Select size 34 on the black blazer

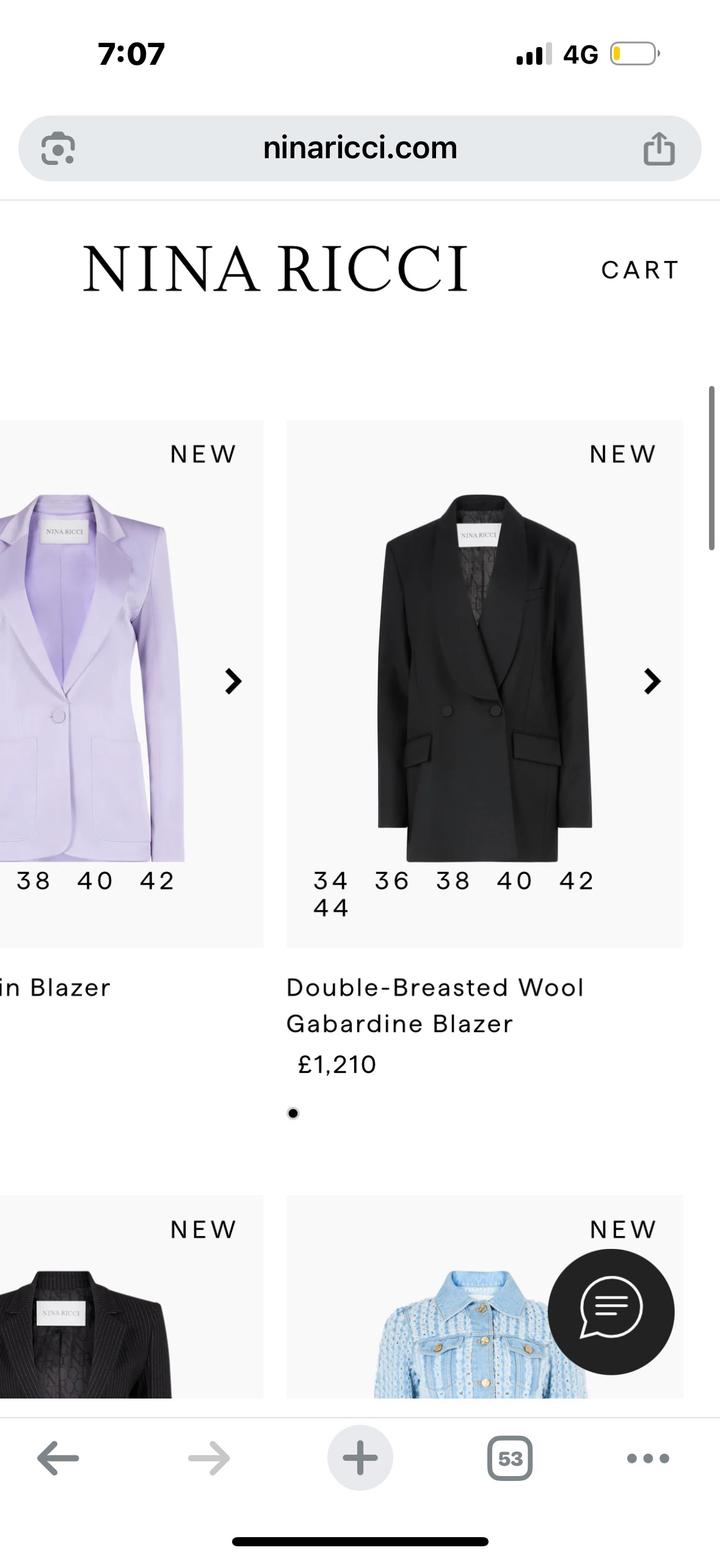[330, 881]
